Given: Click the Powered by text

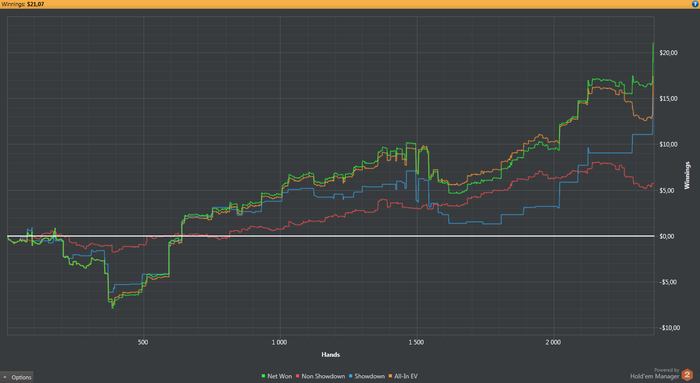Looking at the screenshot, I should 666,370.
